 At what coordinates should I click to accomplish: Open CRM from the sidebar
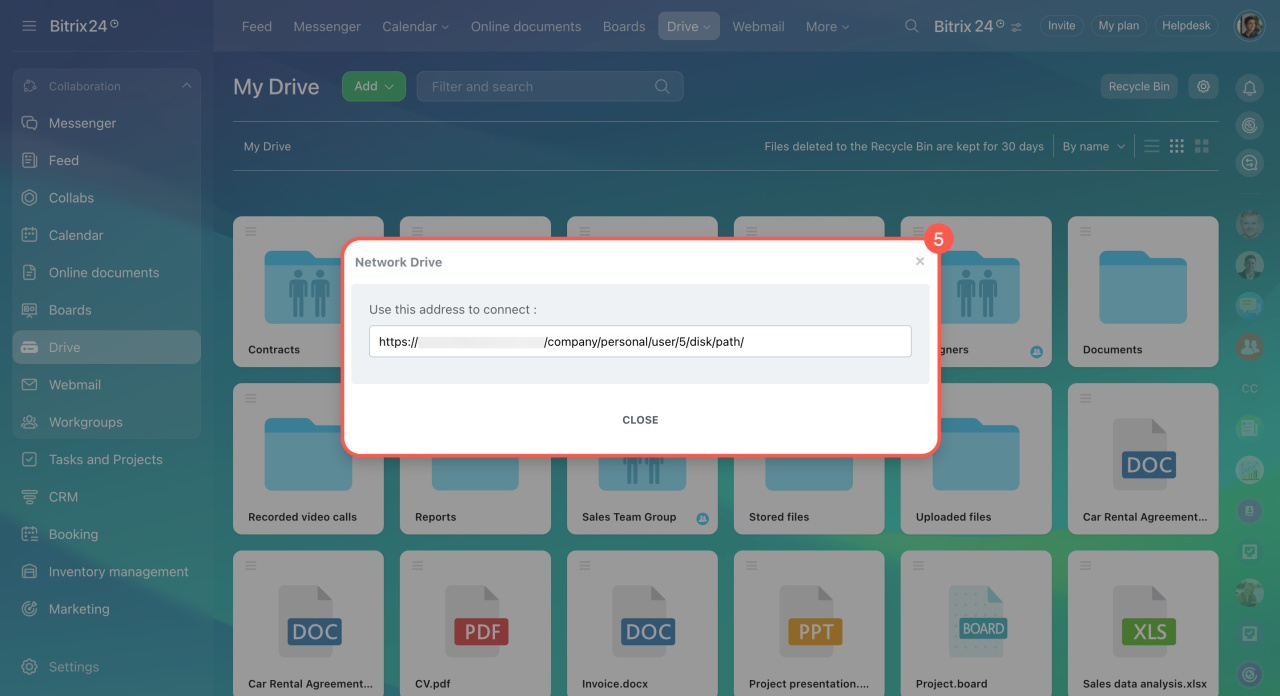[63, 497]
